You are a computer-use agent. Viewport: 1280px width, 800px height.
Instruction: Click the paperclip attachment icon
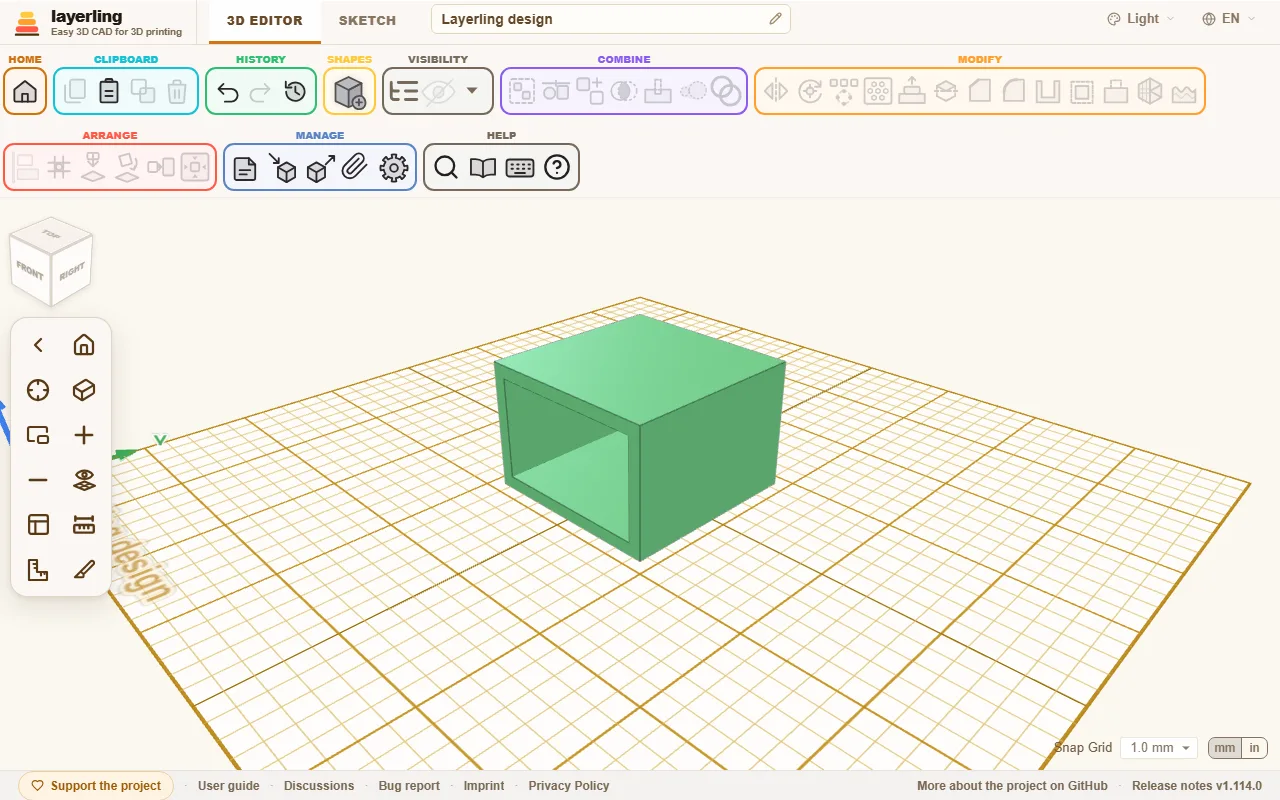(x=354, y=168)
